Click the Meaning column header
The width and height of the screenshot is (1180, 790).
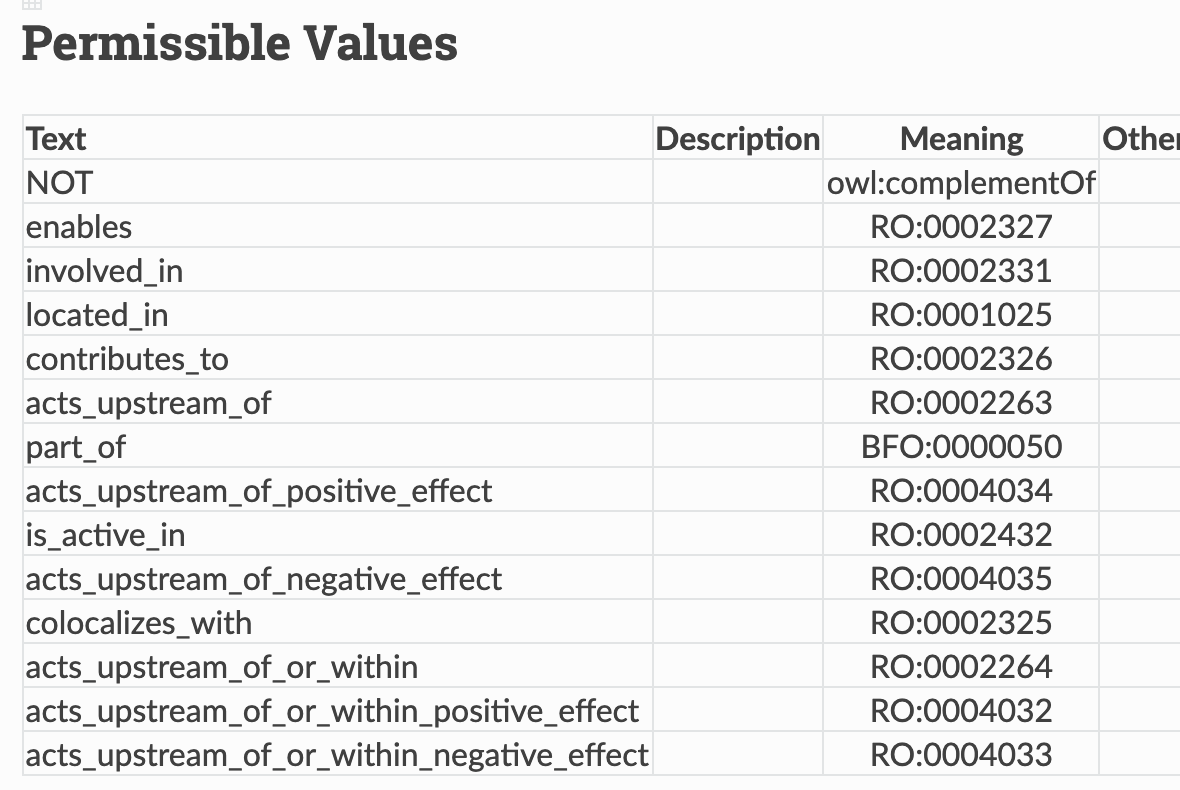[961, 139]
